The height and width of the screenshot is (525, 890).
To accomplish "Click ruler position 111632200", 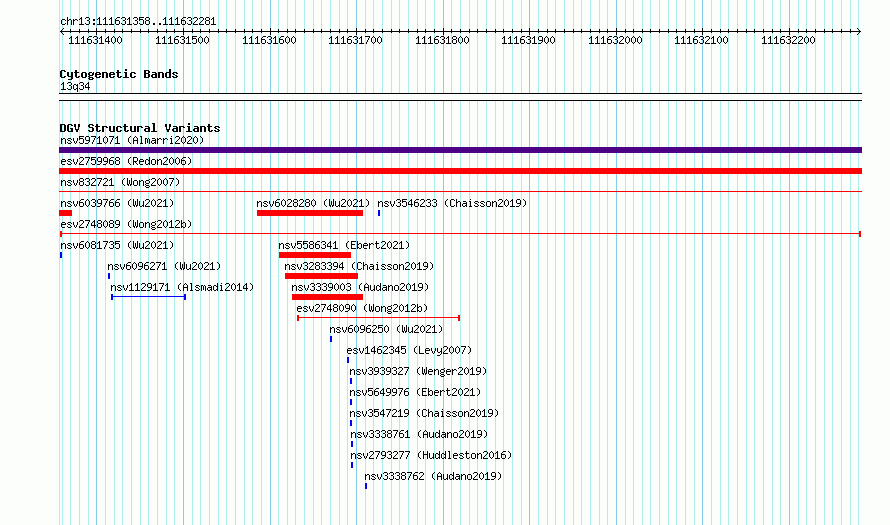I will [x=788, y=40].
